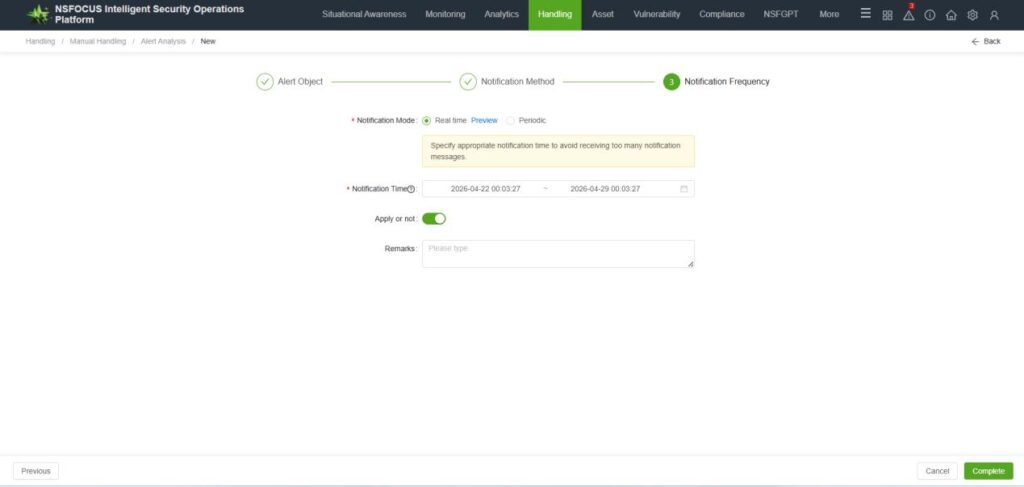Select the Periodic notification mode
This screenshot has width=1024, height=487.
click(x=510, y=120)
